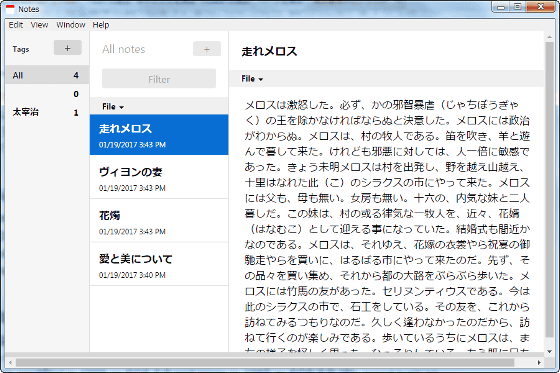
Task: Click the vertical scrollbar up arrow
Action: click(x=549, y=36)
